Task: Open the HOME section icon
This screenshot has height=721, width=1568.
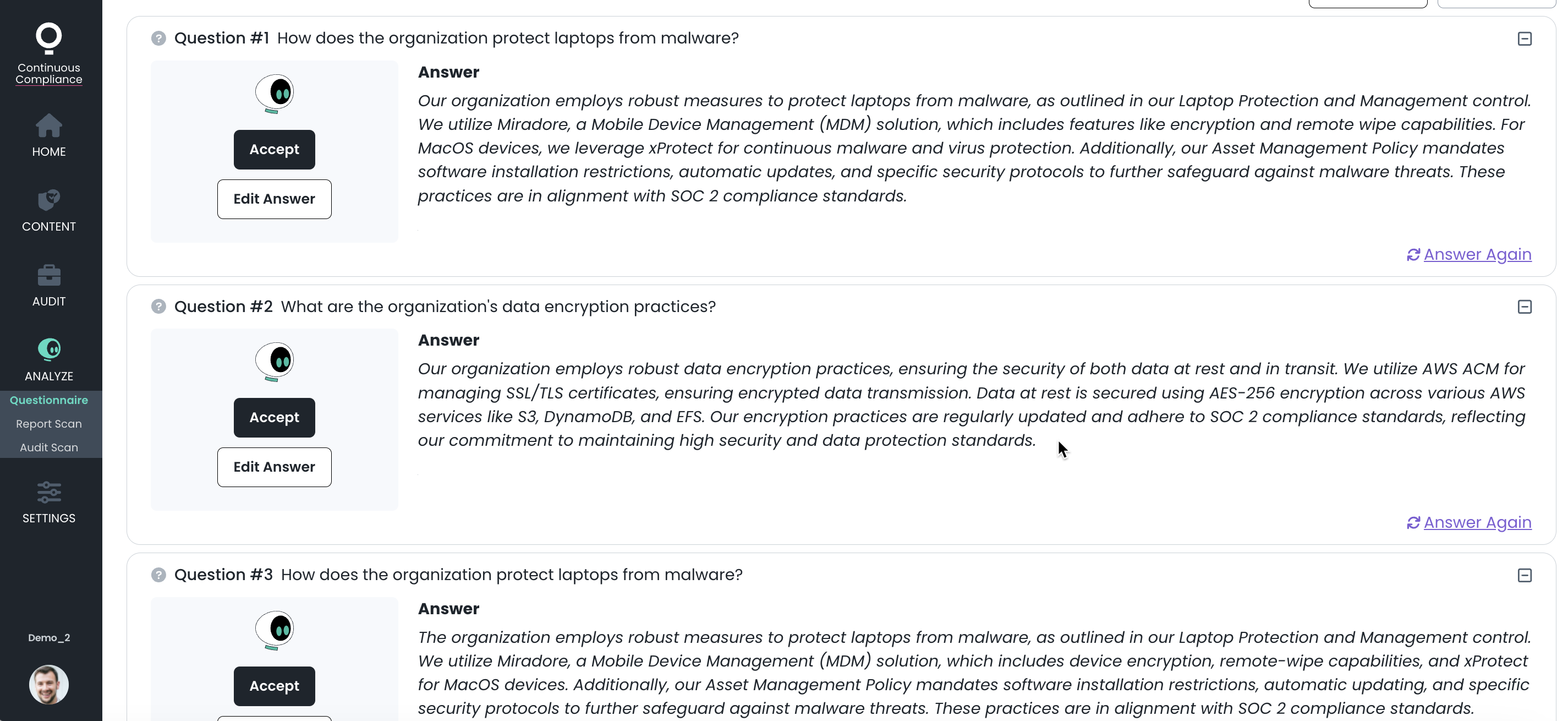Action: click(49, 126)
